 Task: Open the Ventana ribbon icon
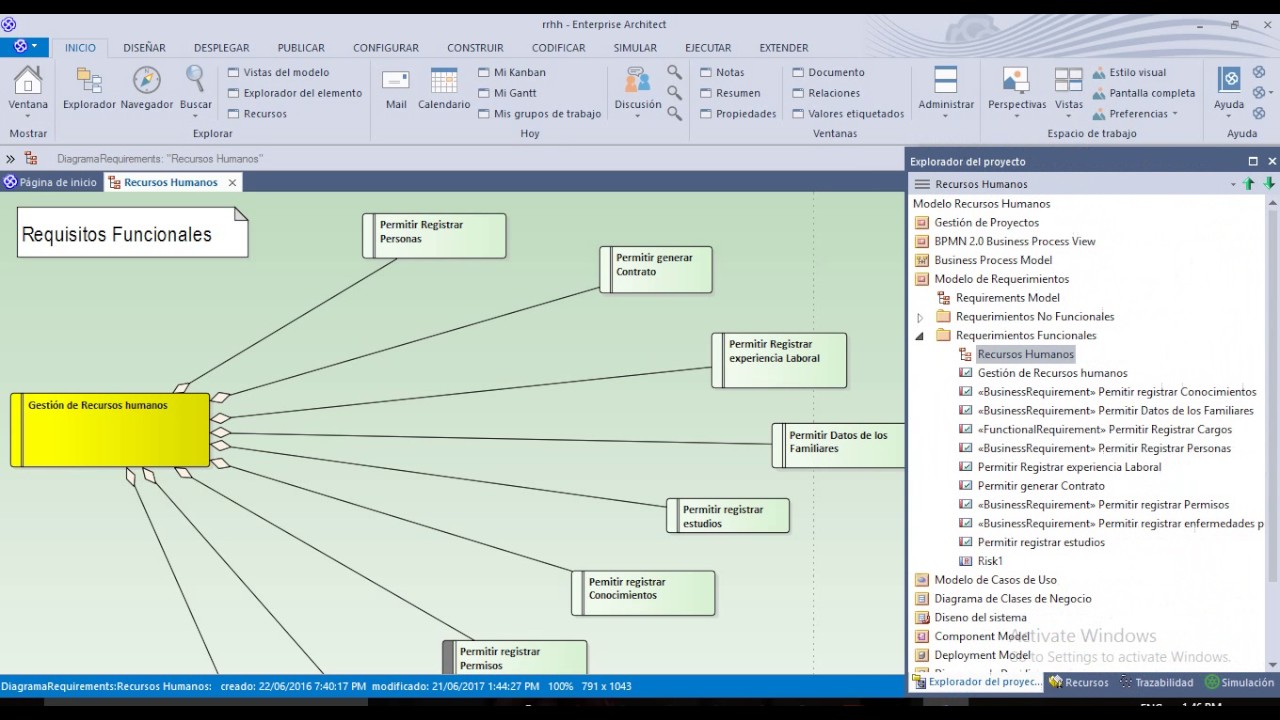tap(28, 81)
